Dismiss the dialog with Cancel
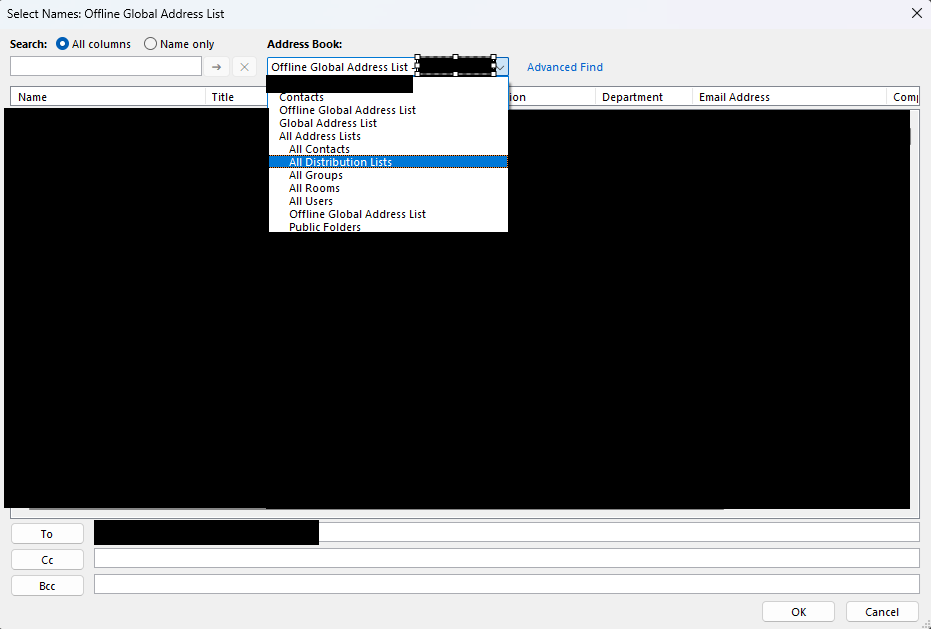931x629 pixels. [x=882, y=611]
